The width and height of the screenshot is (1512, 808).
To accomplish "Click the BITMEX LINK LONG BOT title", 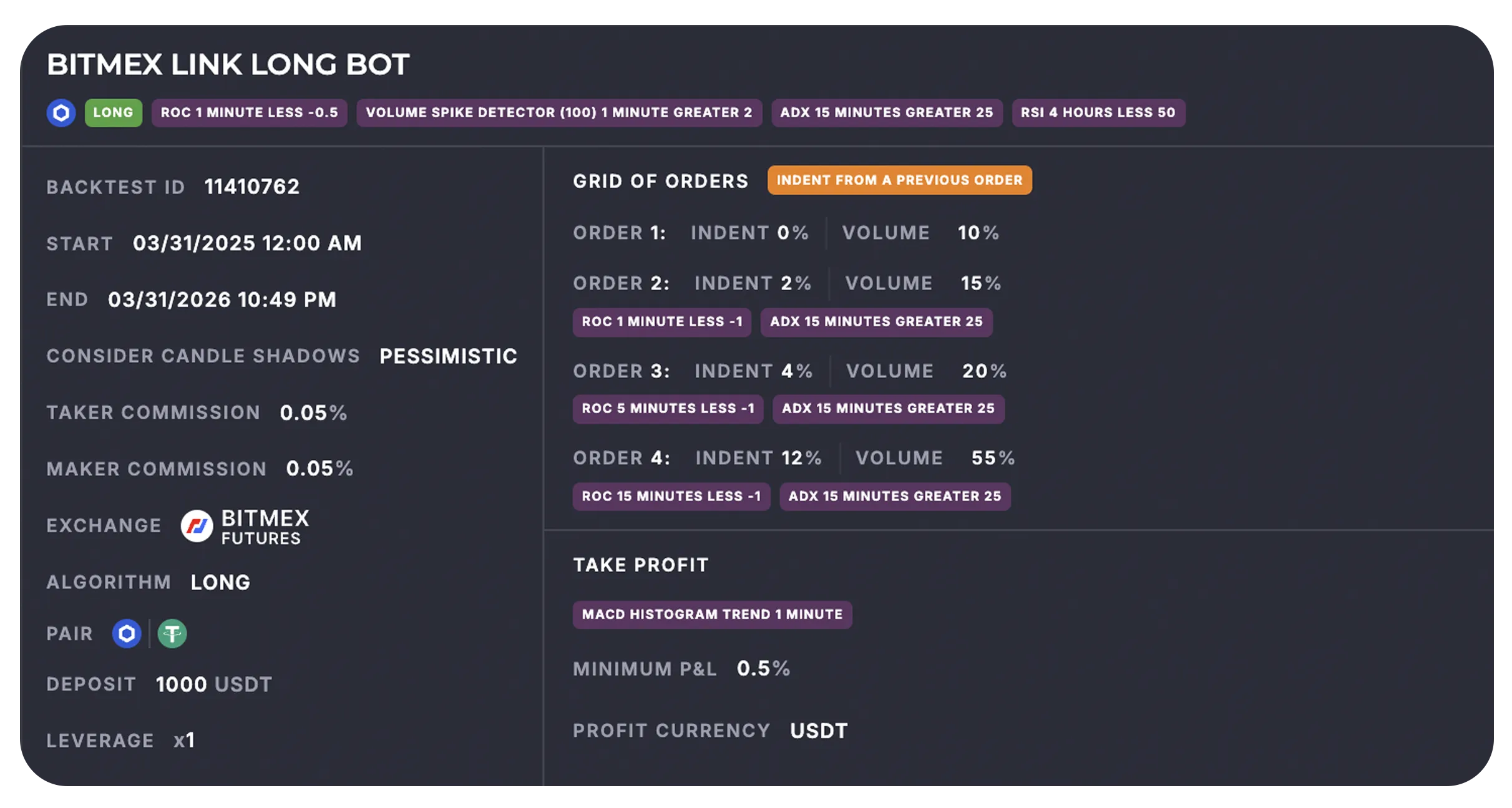I will 228,64.
